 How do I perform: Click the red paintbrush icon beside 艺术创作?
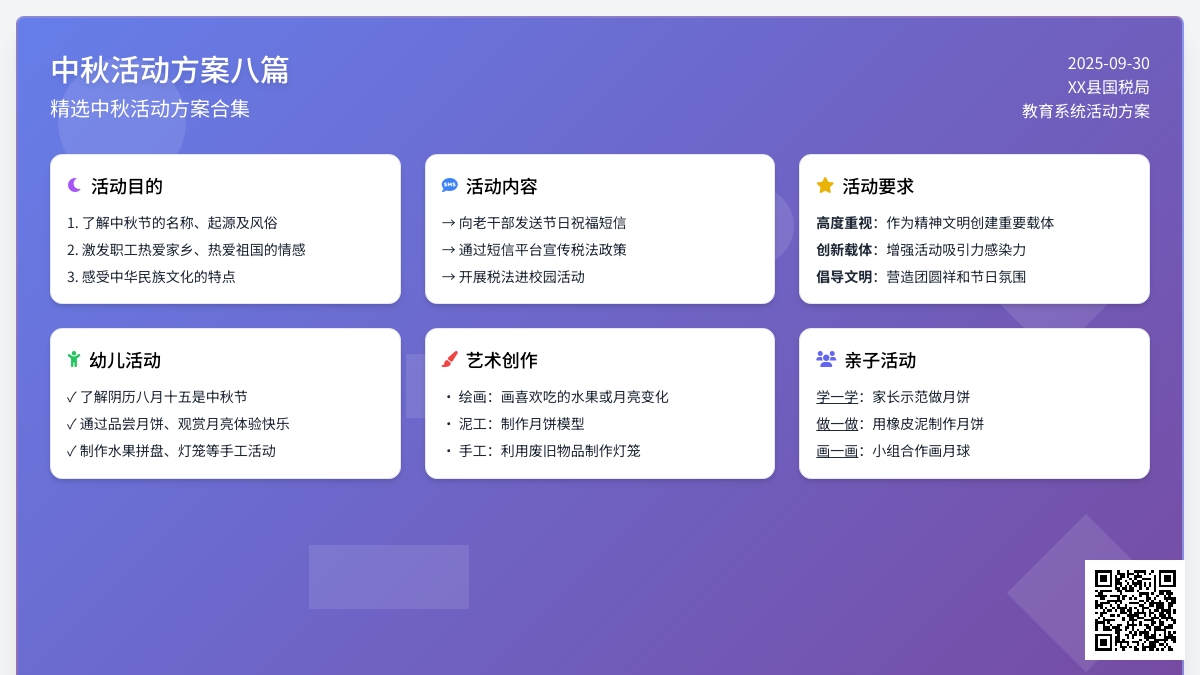tap(449, 359)
